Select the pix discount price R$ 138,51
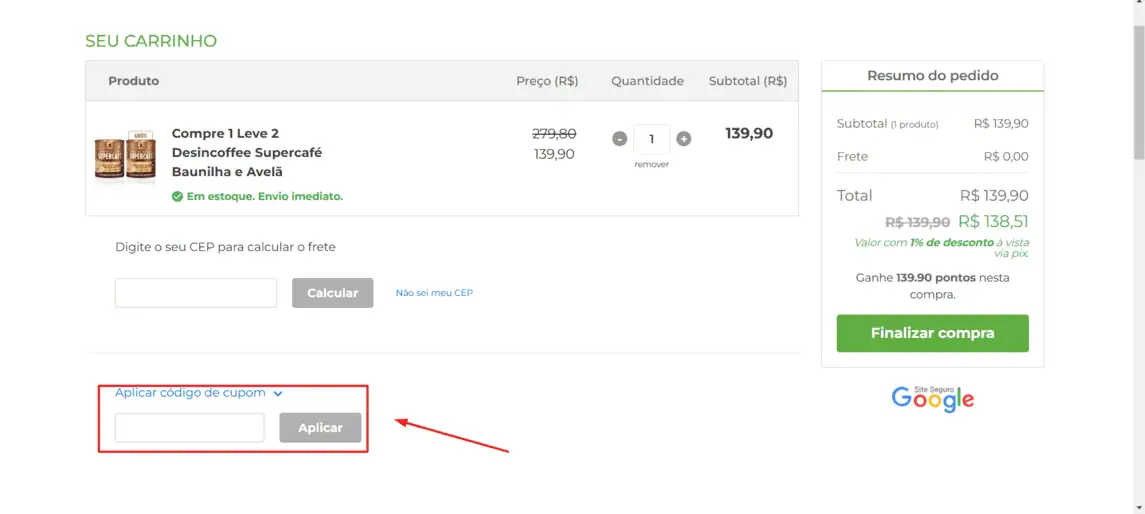 point(993,221)
